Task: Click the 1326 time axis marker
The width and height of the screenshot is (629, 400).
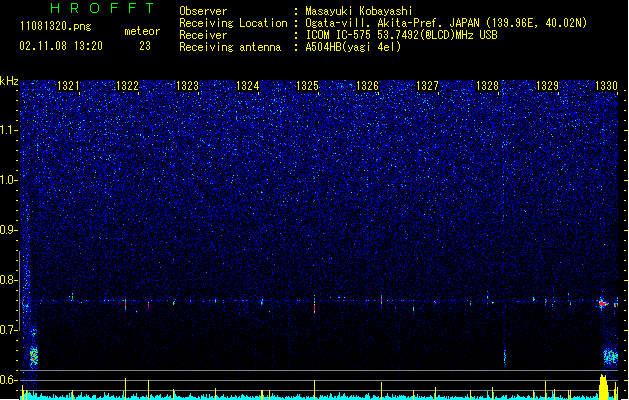Action: click(367, 85)
